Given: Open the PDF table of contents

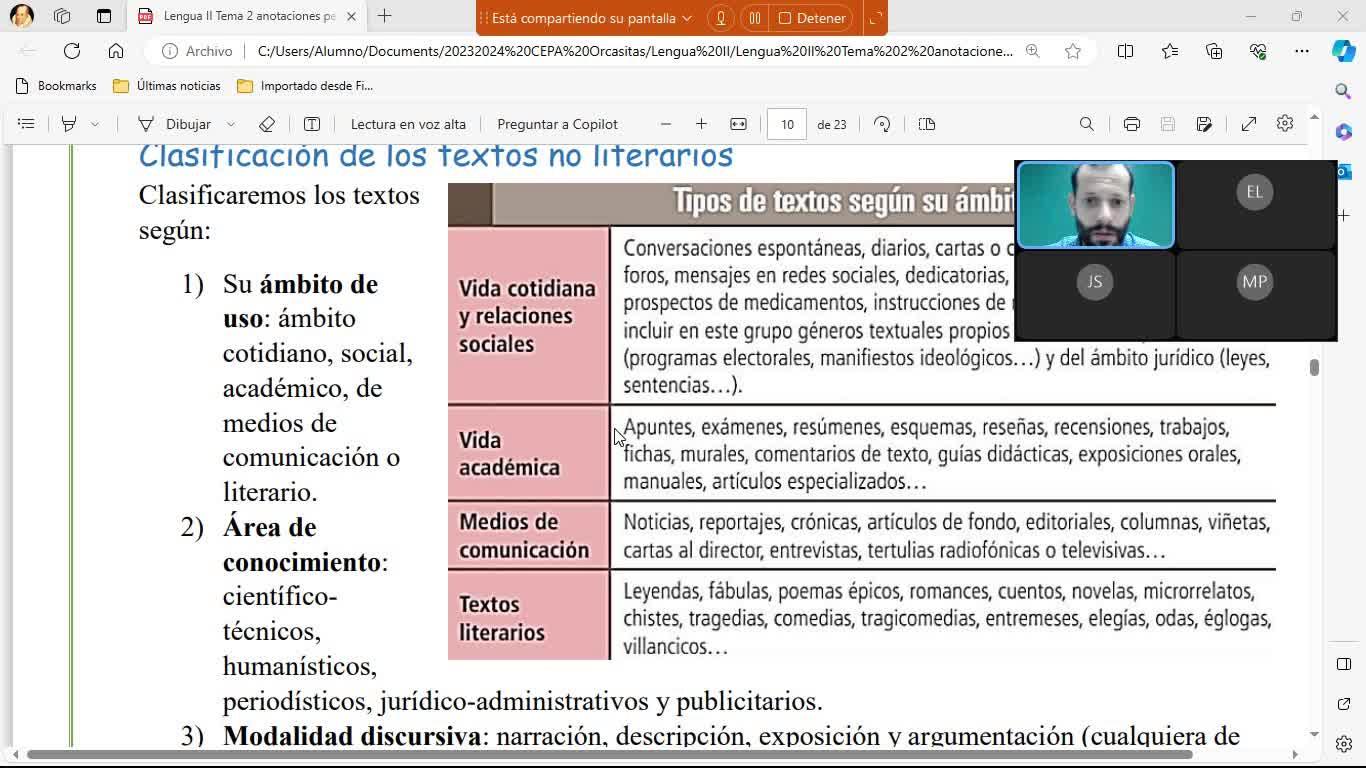Looking at the screenshot, I should pos(26,124).
